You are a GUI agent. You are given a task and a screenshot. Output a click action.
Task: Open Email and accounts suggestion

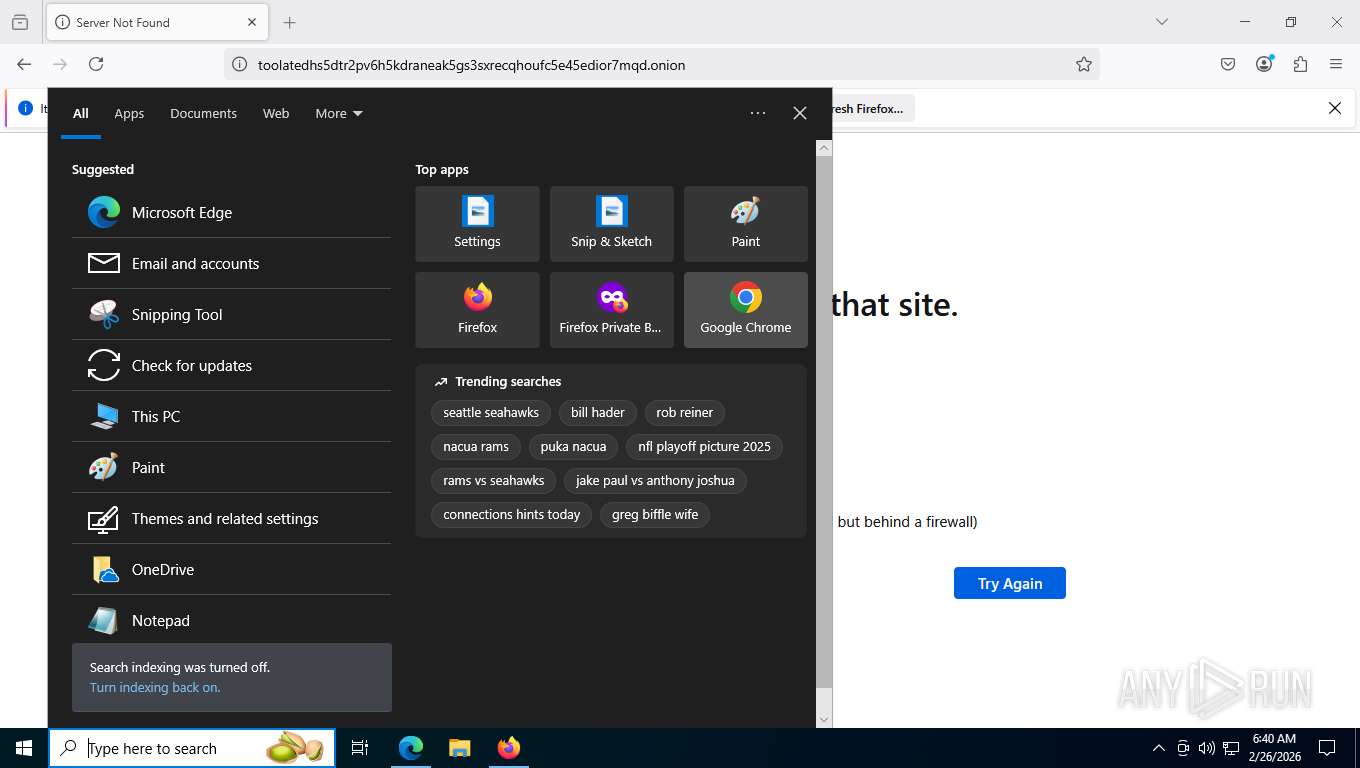pyautogui.click(x=231, y=263)
